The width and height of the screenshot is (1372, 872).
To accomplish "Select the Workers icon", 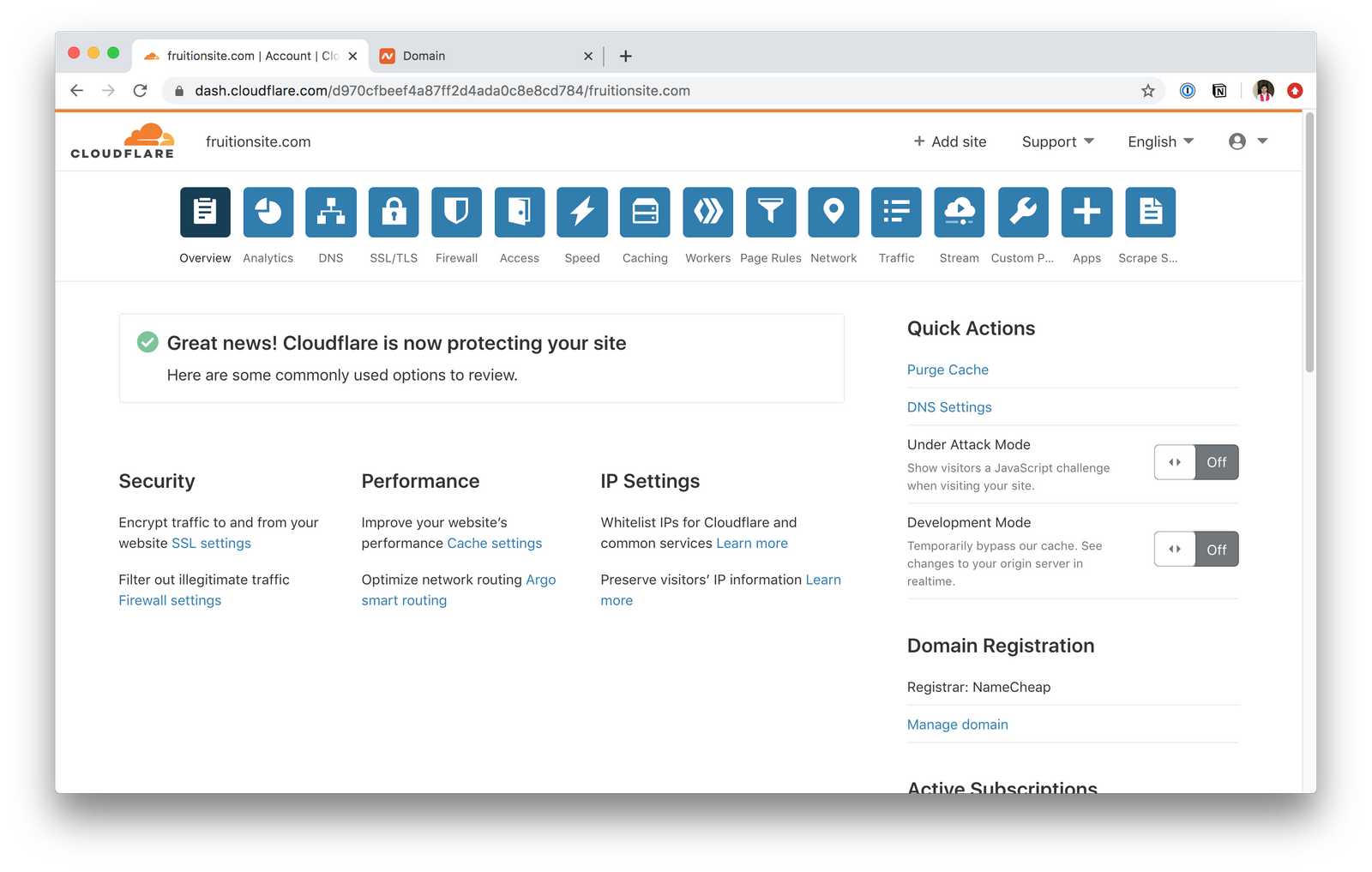I will 707,212.
